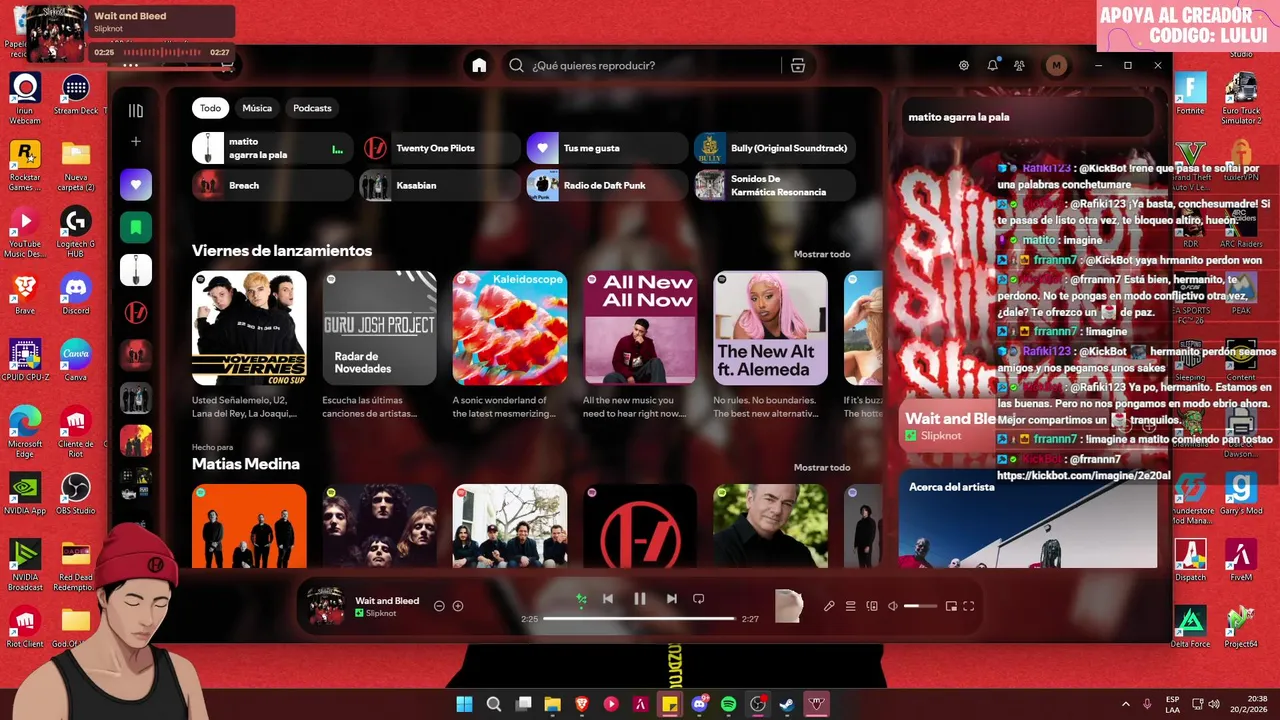Click the song progress bar
The width and height of the screenshot is (1280, 720).
coord(640,619)
